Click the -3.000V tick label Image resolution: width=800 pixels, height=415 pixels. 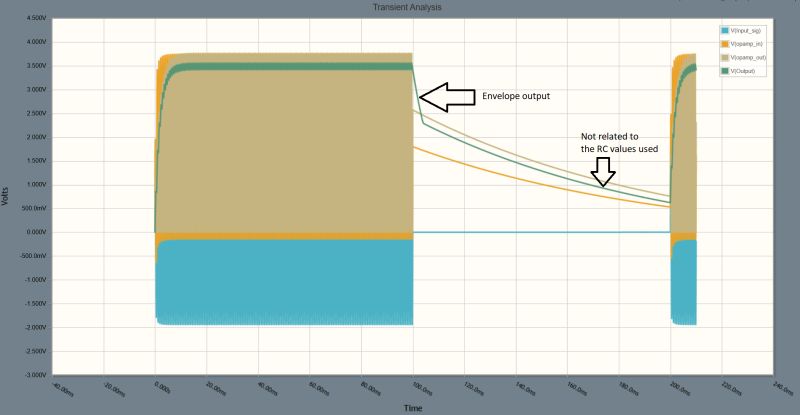pos(35,375)
